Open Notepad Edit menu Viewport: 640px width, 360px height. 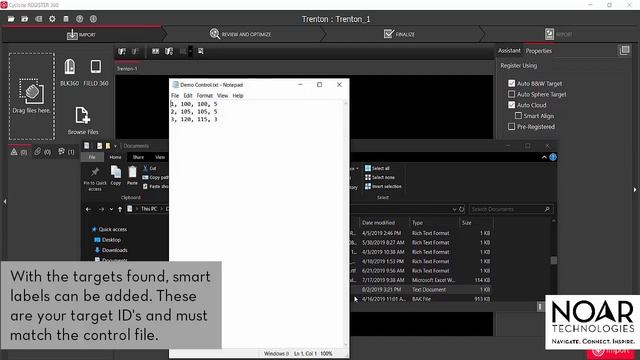pyautogui.click(x=188, y=96)
